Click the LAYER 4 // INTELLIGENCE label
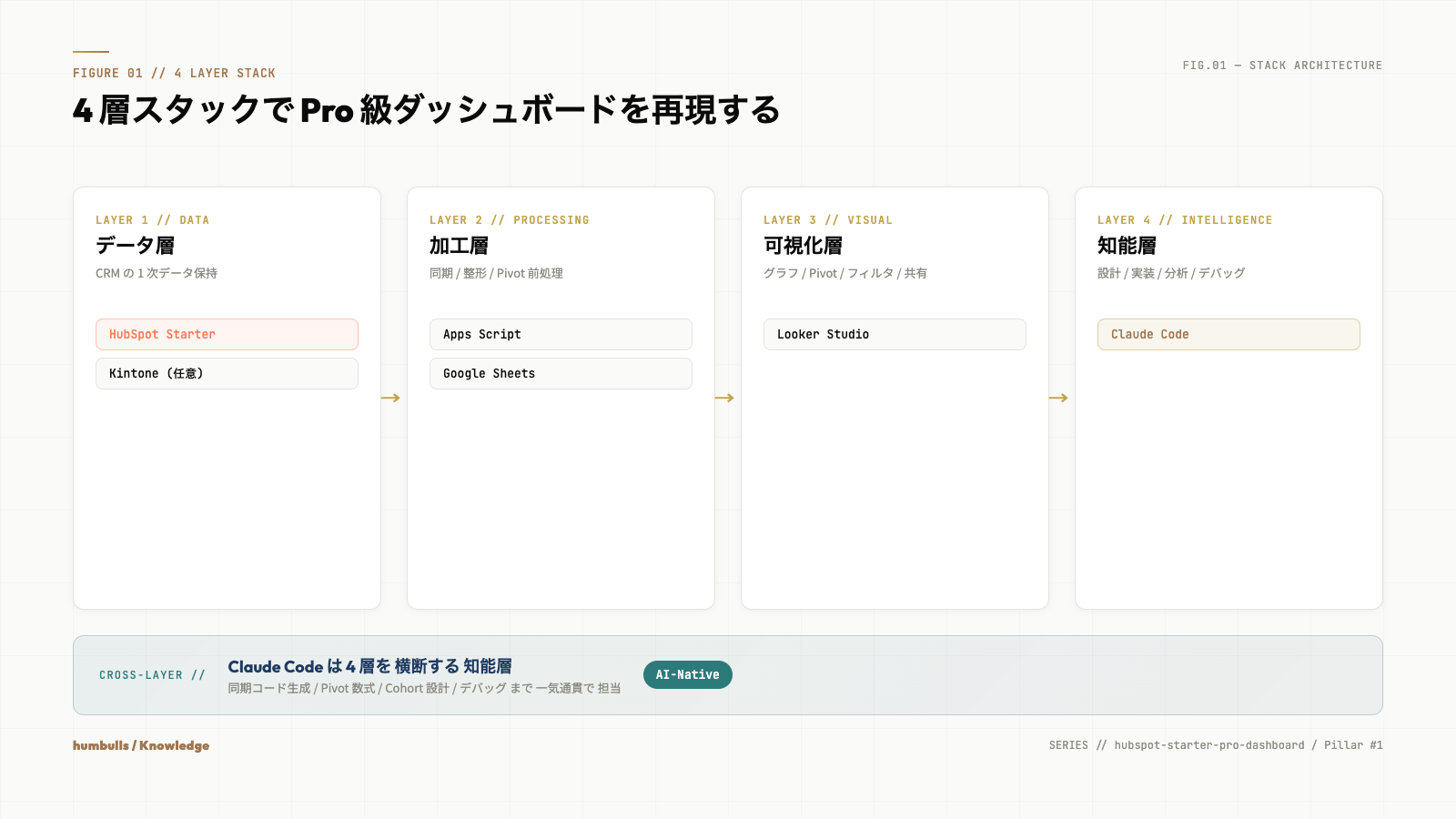This screenshot has width=1456, height=819. pos(1185,220)
